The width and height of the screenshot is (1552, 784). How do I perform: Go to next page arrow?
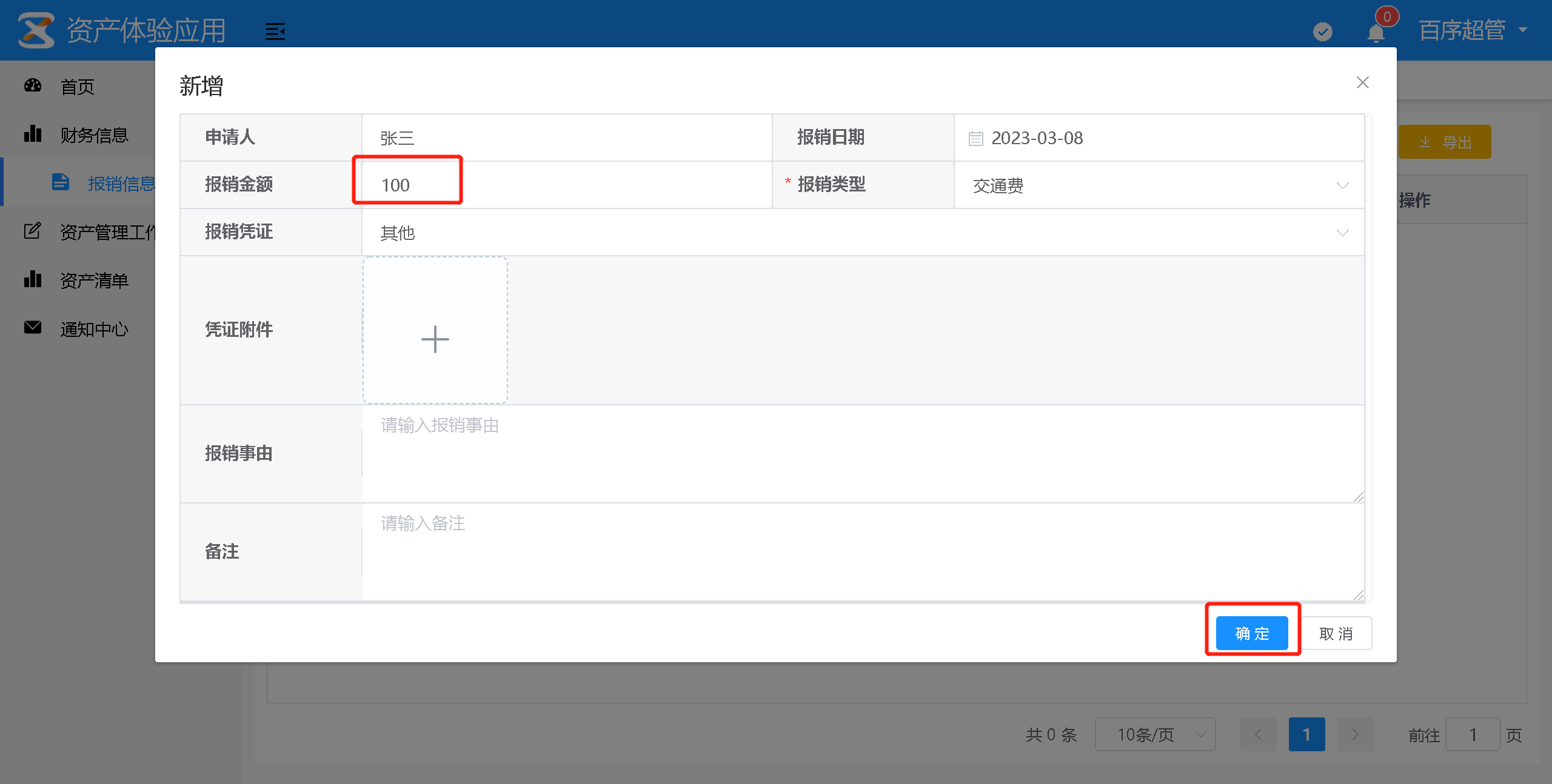[x=1356, y=734]
